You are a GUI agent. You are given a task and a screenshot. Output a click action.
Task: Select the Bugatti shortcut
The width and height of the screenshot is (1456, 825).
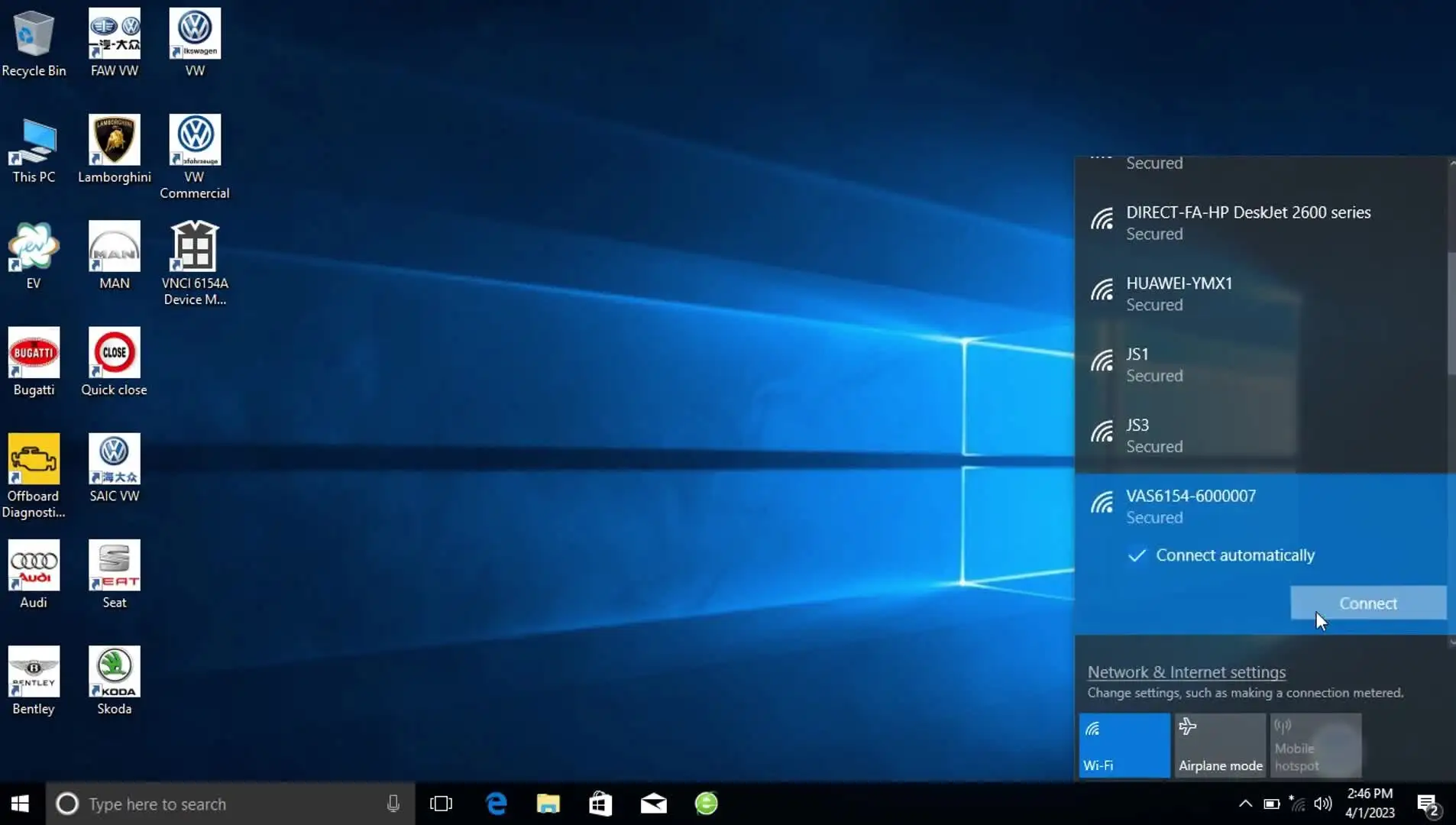pos(34,362)
